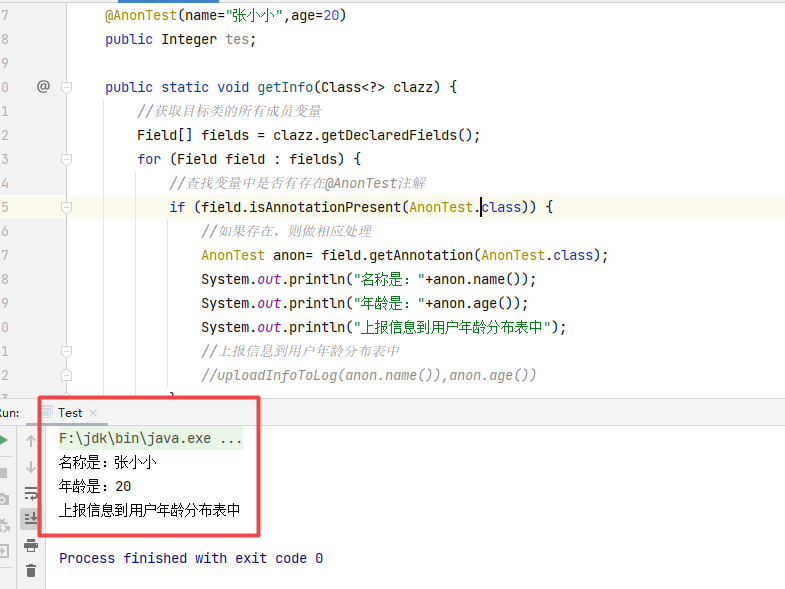Click the comment 如果存在,则做相应处理
Screen dimensions: 785x589
[286, 231]
